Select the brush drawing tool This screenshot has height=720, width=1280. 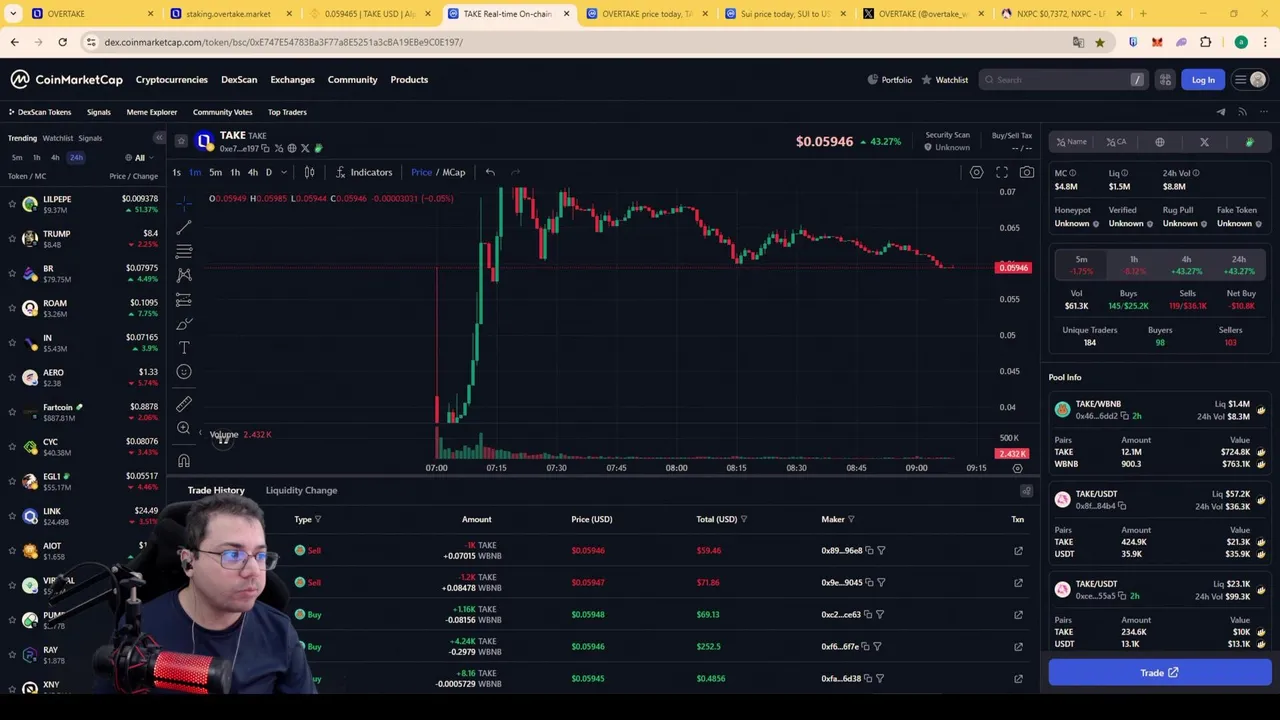click(184, 324)
